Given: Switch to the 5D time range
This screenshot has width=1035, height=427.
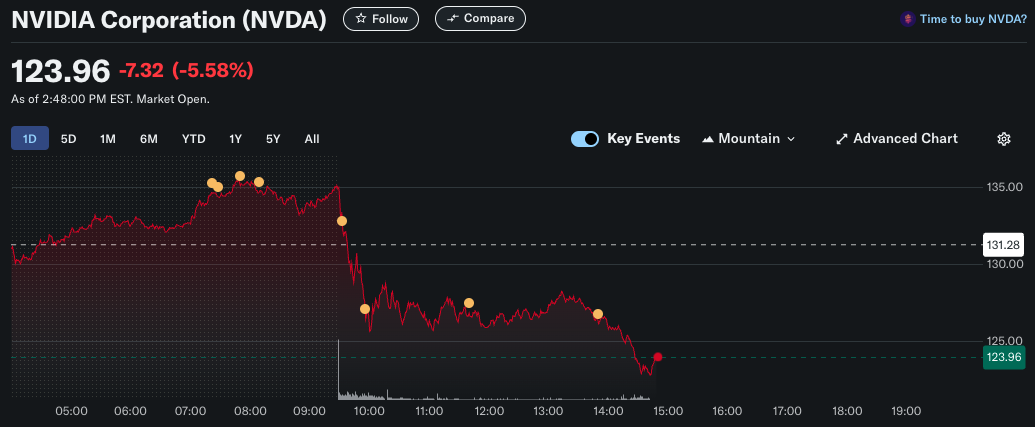Looking at the screenshot, I should pos(69,139).
